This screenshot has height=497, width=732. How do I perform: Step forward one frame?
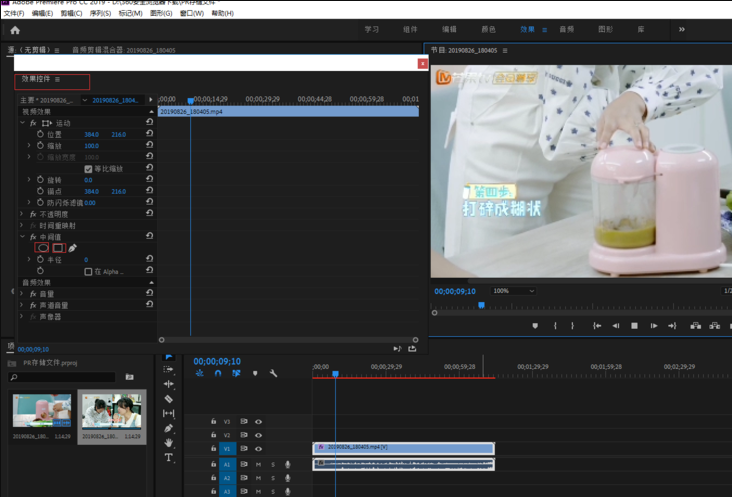pyautogui.click(x=654, y=326)
